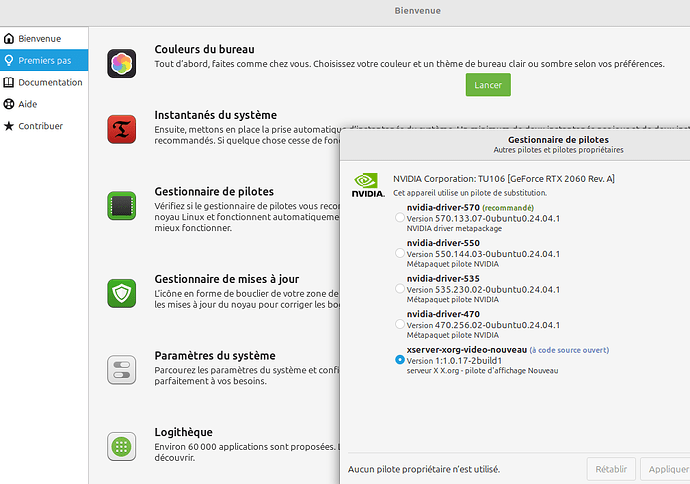This screenshot has width=690, height=484.
Task: Click the Gestionnaire de pilotes chip icon
Action: 121,205
